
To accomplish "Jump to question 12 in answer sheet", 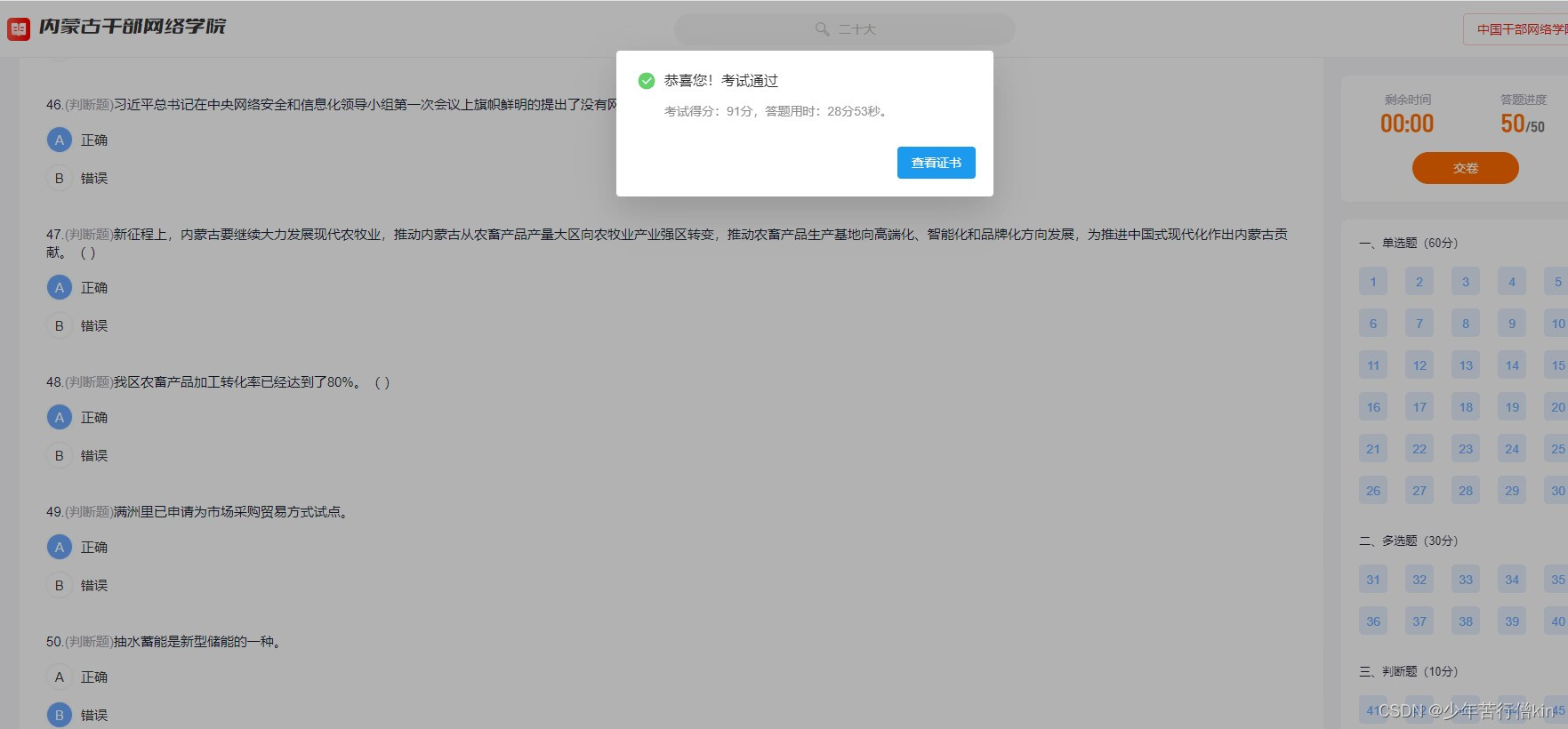I will [x=1419, y=365].
